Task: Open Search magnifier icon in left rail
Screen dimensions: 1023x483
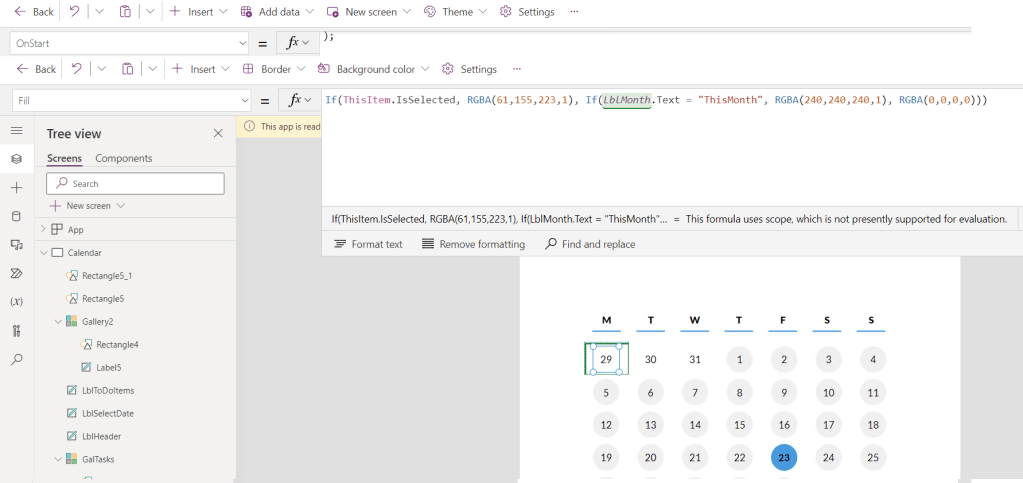Action: coord(17,359)
